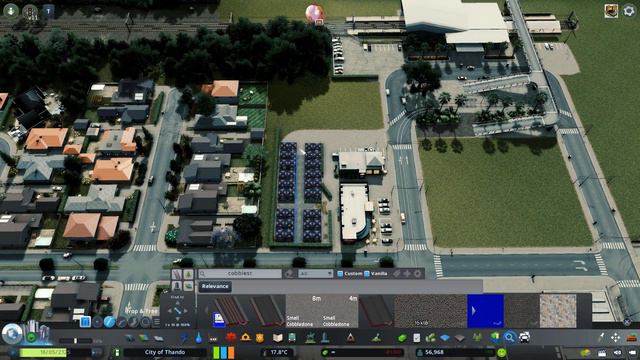Viewport: 640px width, 360px height.
Task: Open the clapperboard cinematic camera icon
Action: (x=602, y=352)
